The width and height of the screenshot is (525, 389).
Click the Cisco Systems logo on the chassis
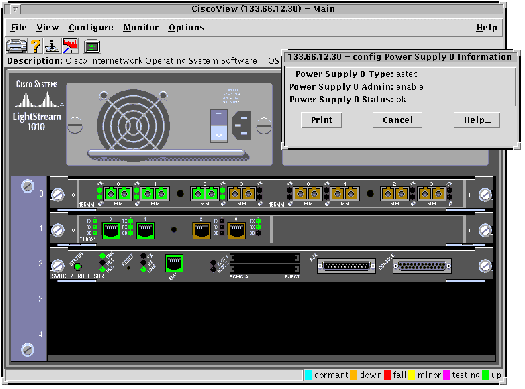pyautogui.click(x=38, y=93)
